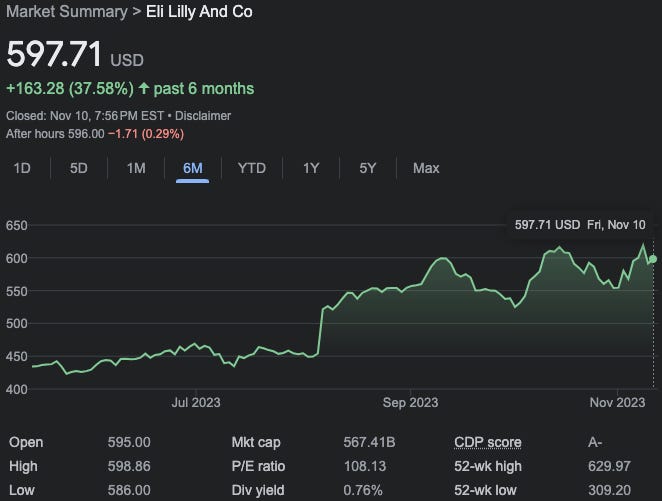Click the 500 y-axis label

click(16, 324)
